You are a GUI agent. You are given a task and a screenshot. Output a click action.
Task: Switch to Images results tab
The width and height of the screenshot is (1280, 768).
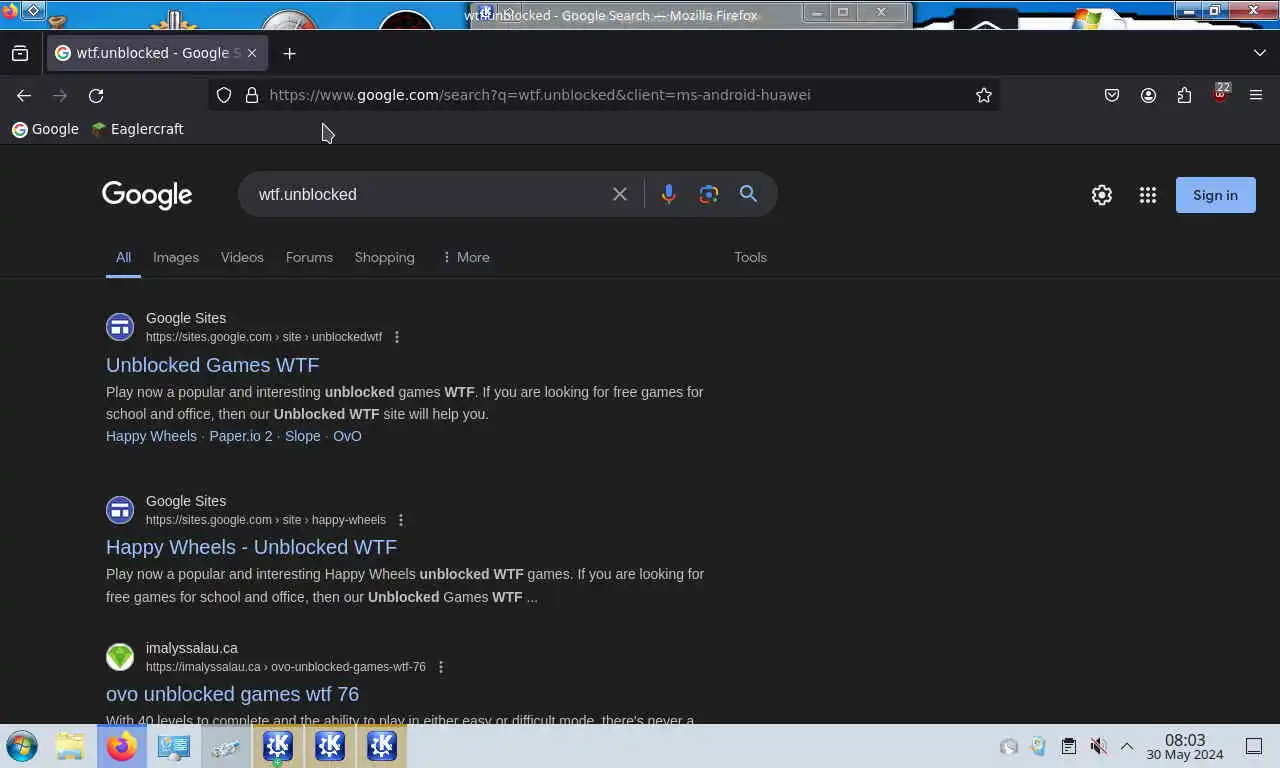point(176,257)
